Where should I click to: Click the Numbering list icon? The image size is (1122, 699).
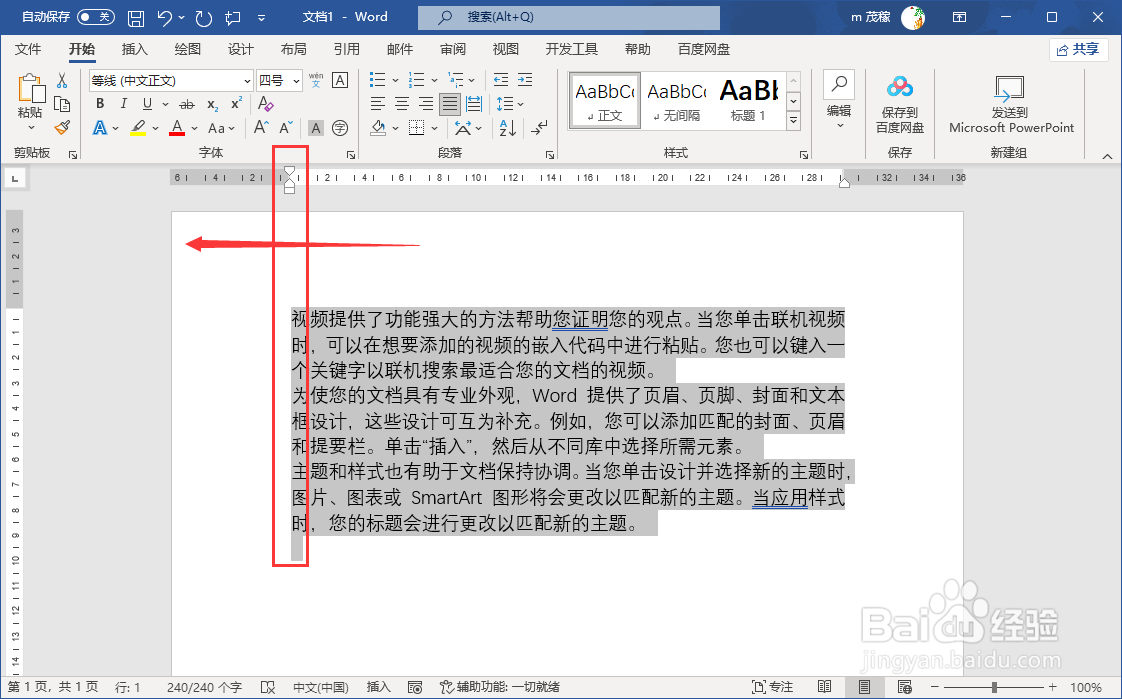coord(416,79)
